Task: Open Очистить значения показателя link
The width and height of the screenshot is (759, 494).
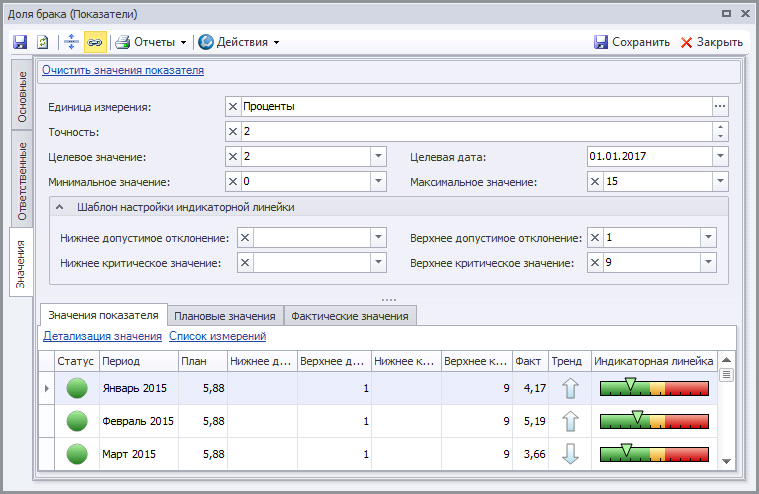Action: tap(123, 70)
